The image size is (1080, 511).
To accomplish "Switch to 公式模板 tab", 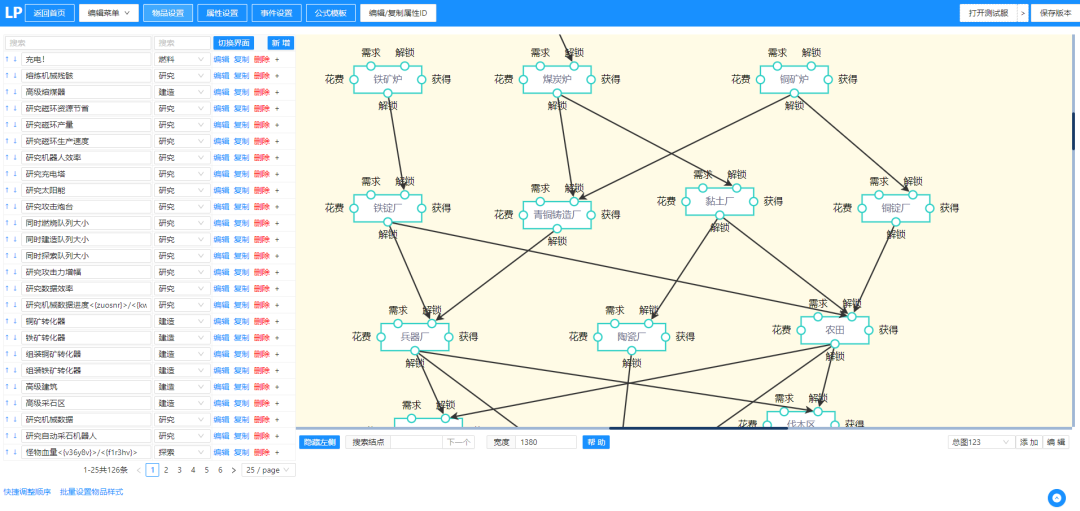I will 330,13.
